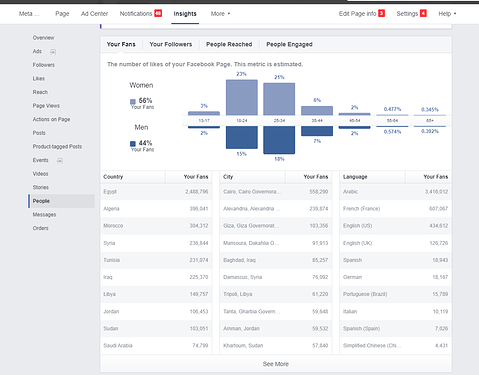Click the Notifications red badge counter
Viewport: 479px width, 375px height.
[x=158, y=13]
